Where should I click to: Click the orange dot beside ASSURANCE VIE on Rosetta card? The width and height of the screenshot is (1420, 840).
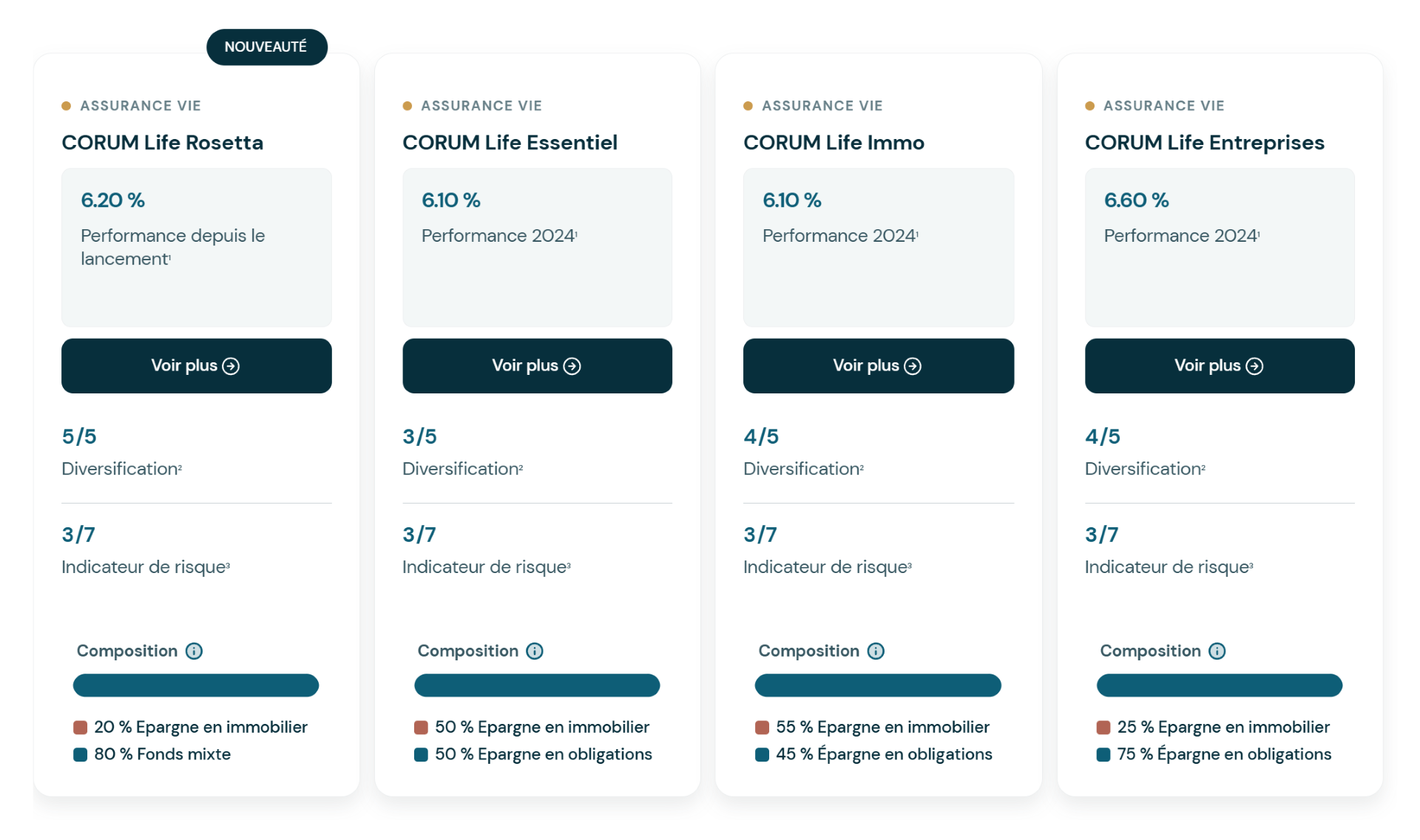click(67, 105)
